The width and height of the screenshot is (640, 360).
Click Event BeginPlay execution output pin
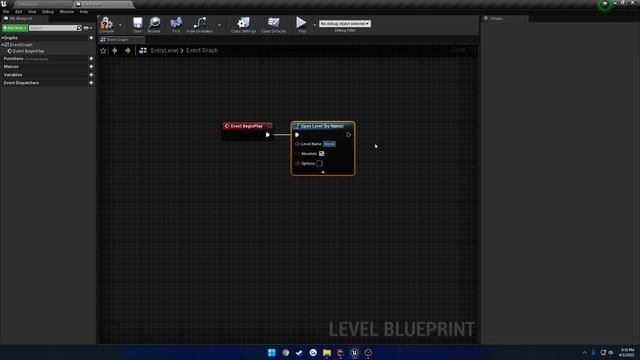click(268, 135)
